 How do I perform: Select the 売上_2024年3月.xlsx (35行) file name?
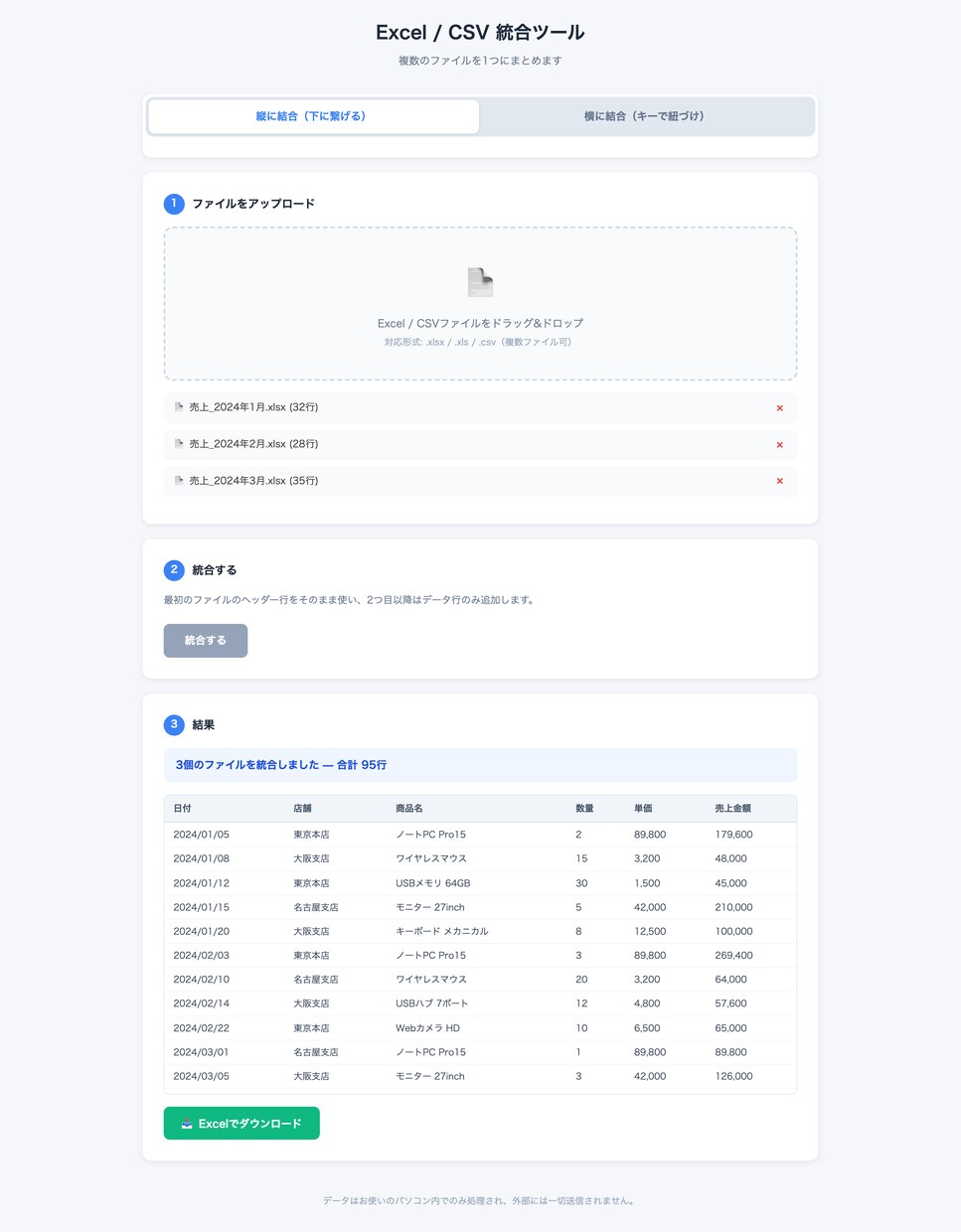point(253,481)
